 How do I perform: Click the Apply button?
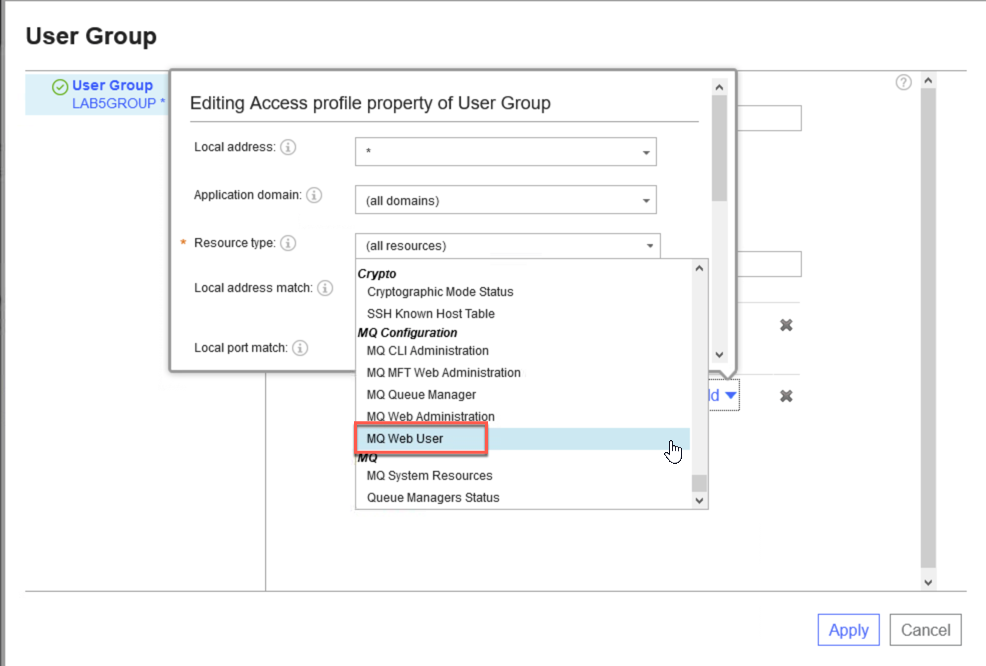(848, 630)
